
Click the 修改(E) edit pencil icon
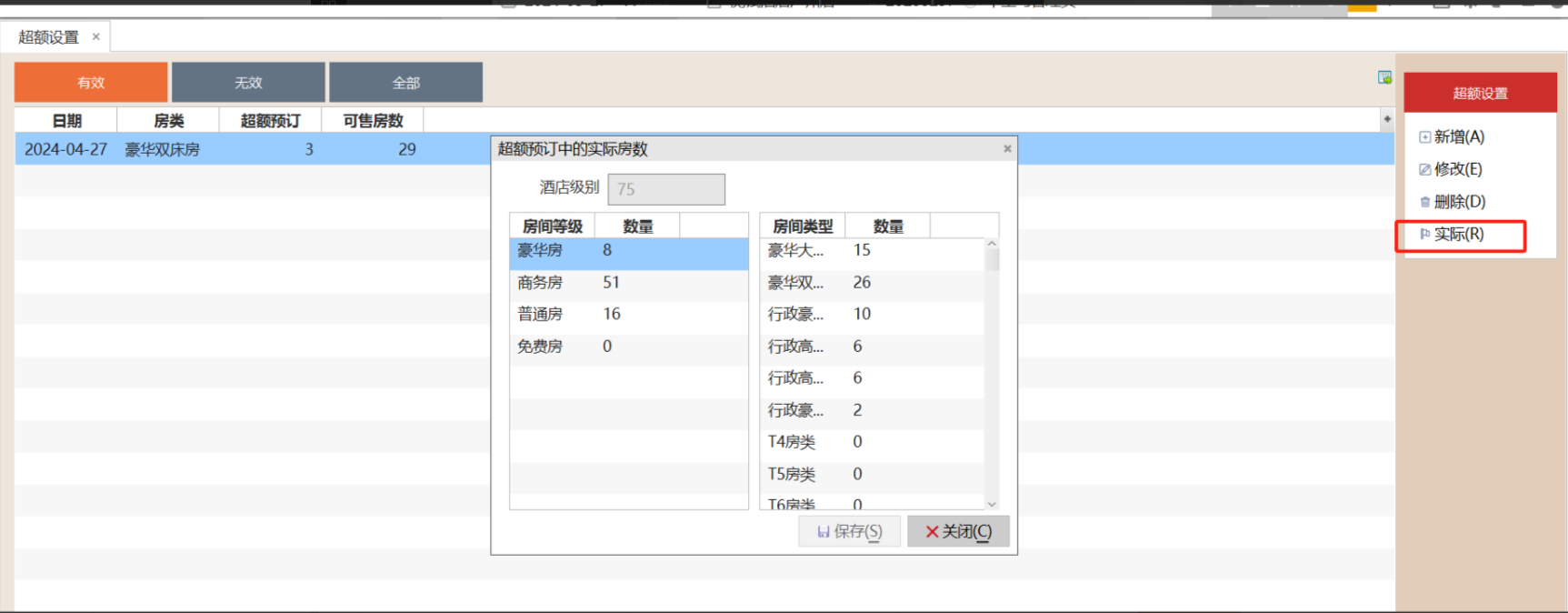[1424, 169]
